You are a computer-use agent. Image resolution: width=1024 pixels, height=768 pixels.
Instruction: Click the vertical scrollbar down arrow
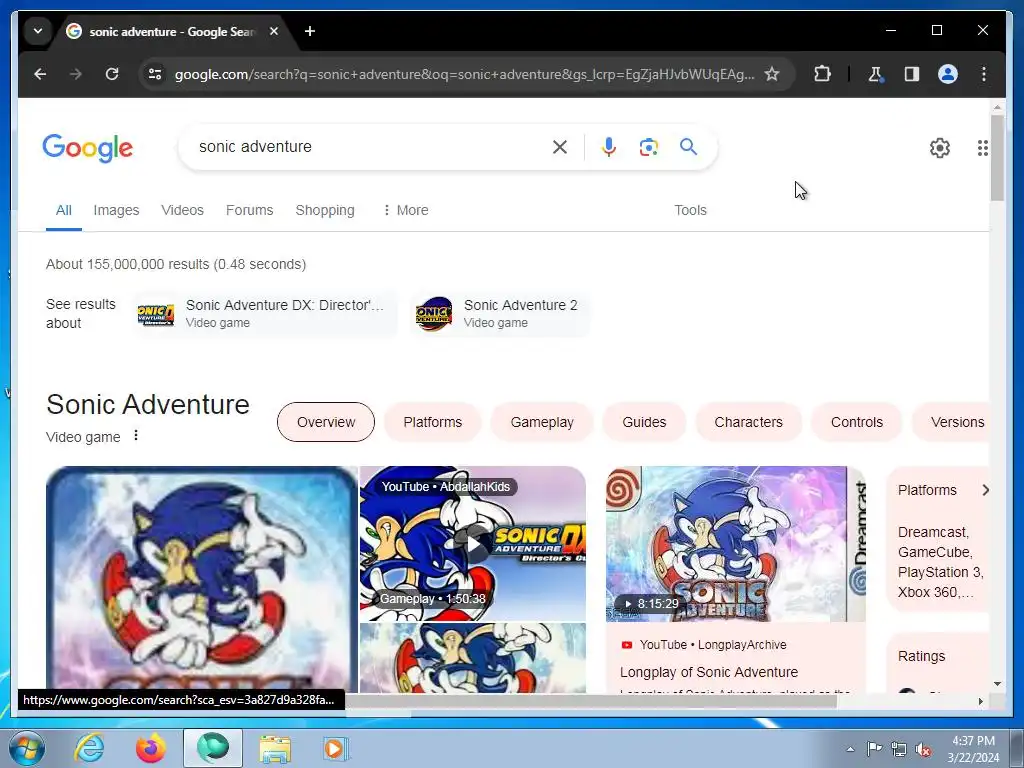(x=997, y=684)
